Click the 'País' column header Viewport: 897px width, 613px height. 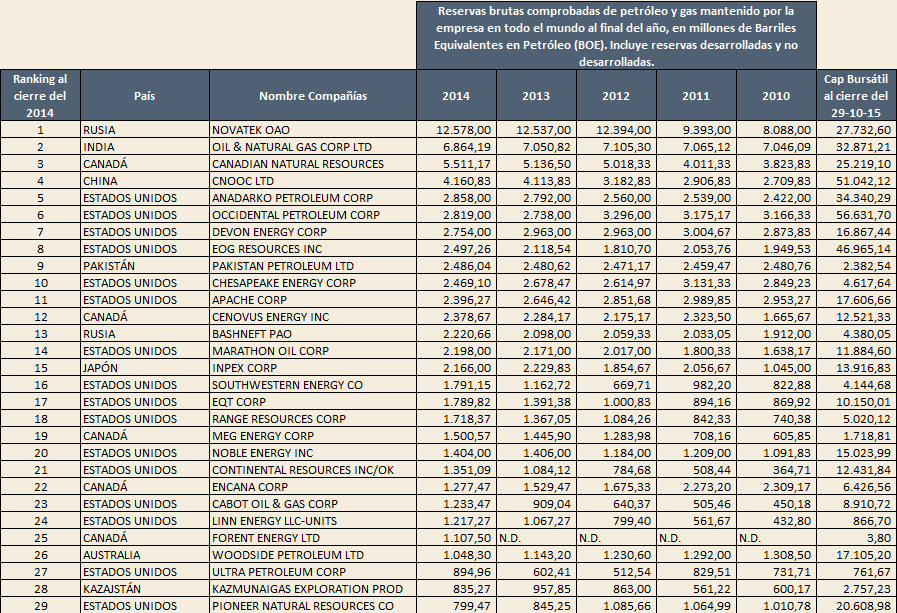coord(145,95)
